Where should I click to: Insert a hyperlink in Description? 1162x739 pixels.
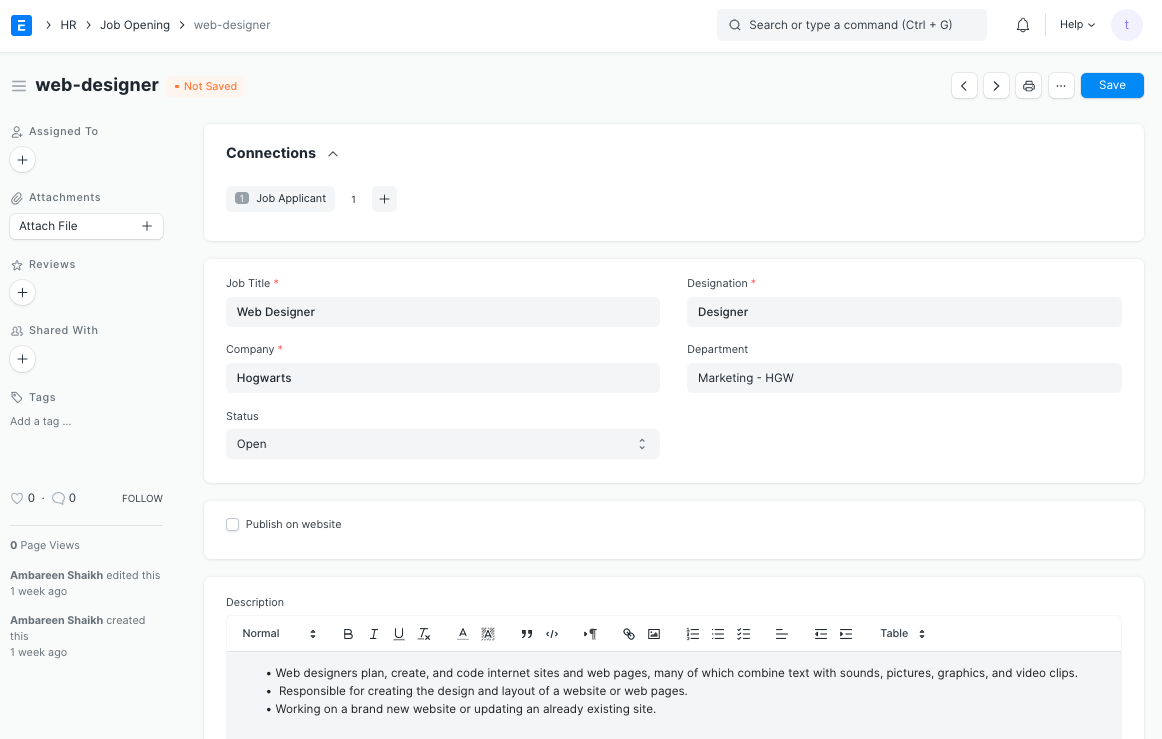pyautogui.click(x=628, y=634)
